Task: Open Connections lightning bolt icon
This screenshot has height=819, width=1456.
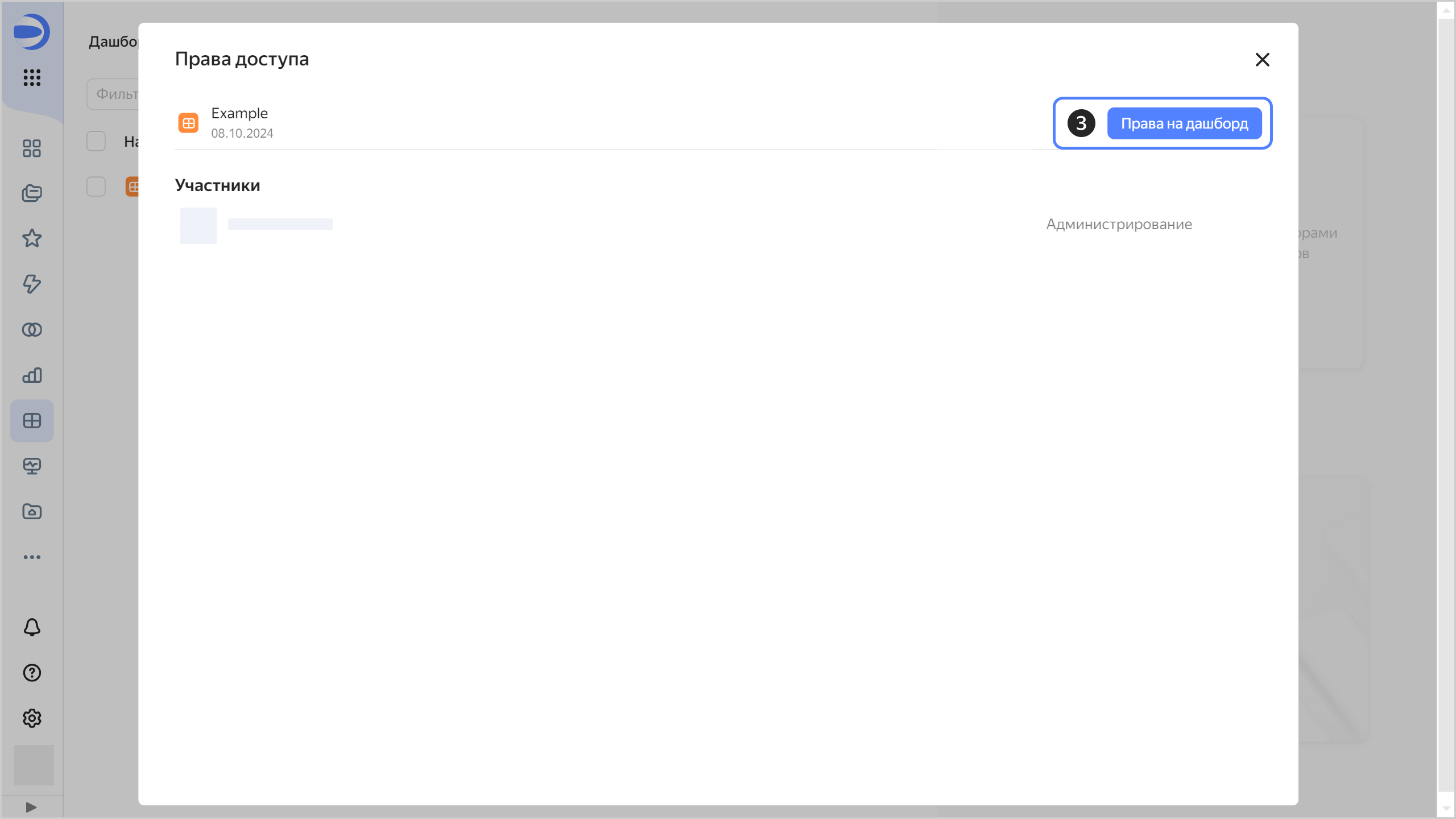Action: coord(32,284)
